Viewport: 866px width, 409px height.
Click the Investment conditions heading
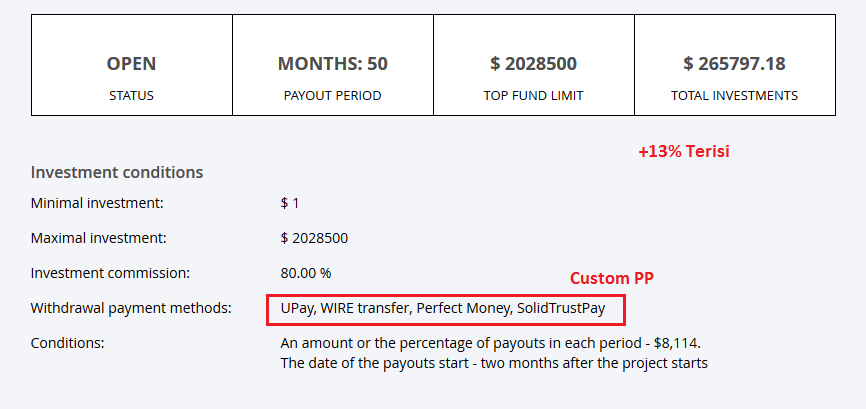117,172
